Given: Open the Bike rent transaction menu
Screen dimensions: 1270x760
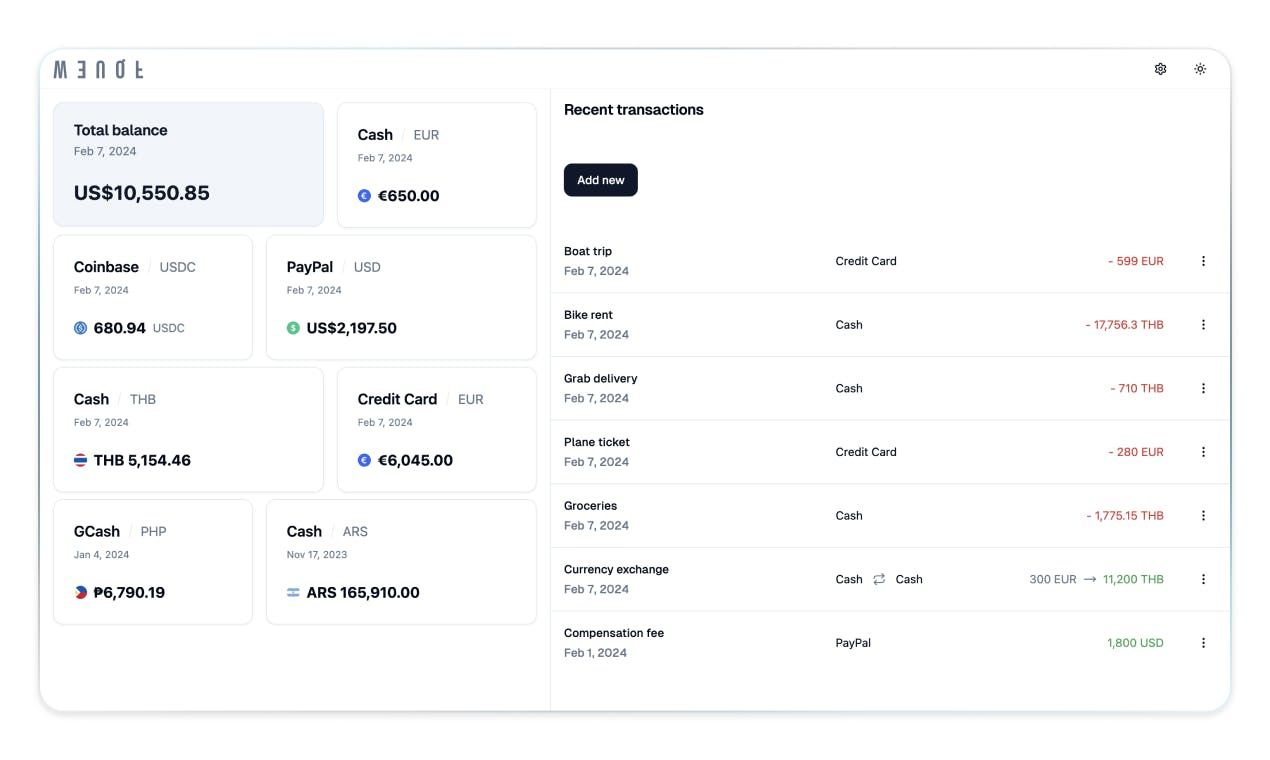Looking at the screenshot, I should [x=1203, y=324].
